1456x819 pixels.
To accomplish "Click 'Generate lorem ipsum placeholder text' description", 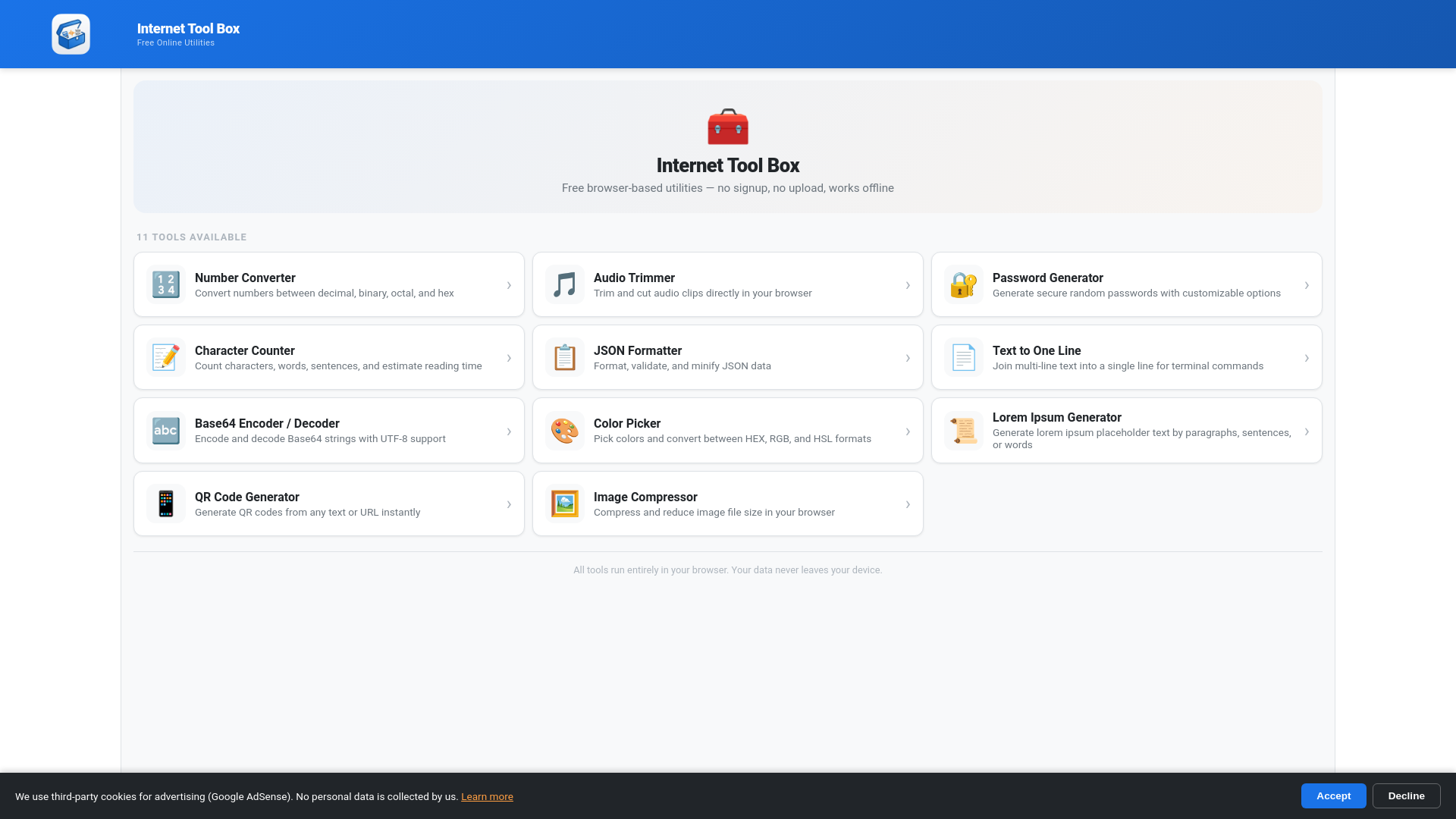I will [x=1141, y=438].
